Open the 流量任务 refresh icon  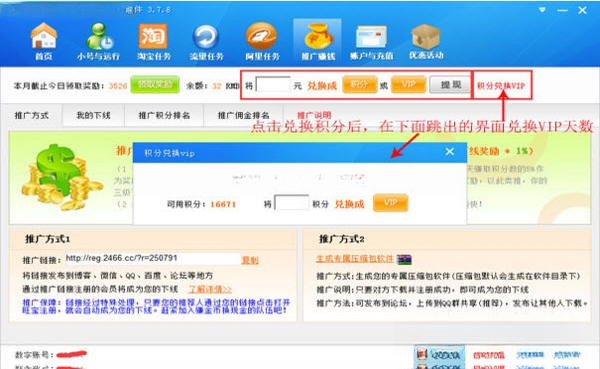tap(206, 41)
